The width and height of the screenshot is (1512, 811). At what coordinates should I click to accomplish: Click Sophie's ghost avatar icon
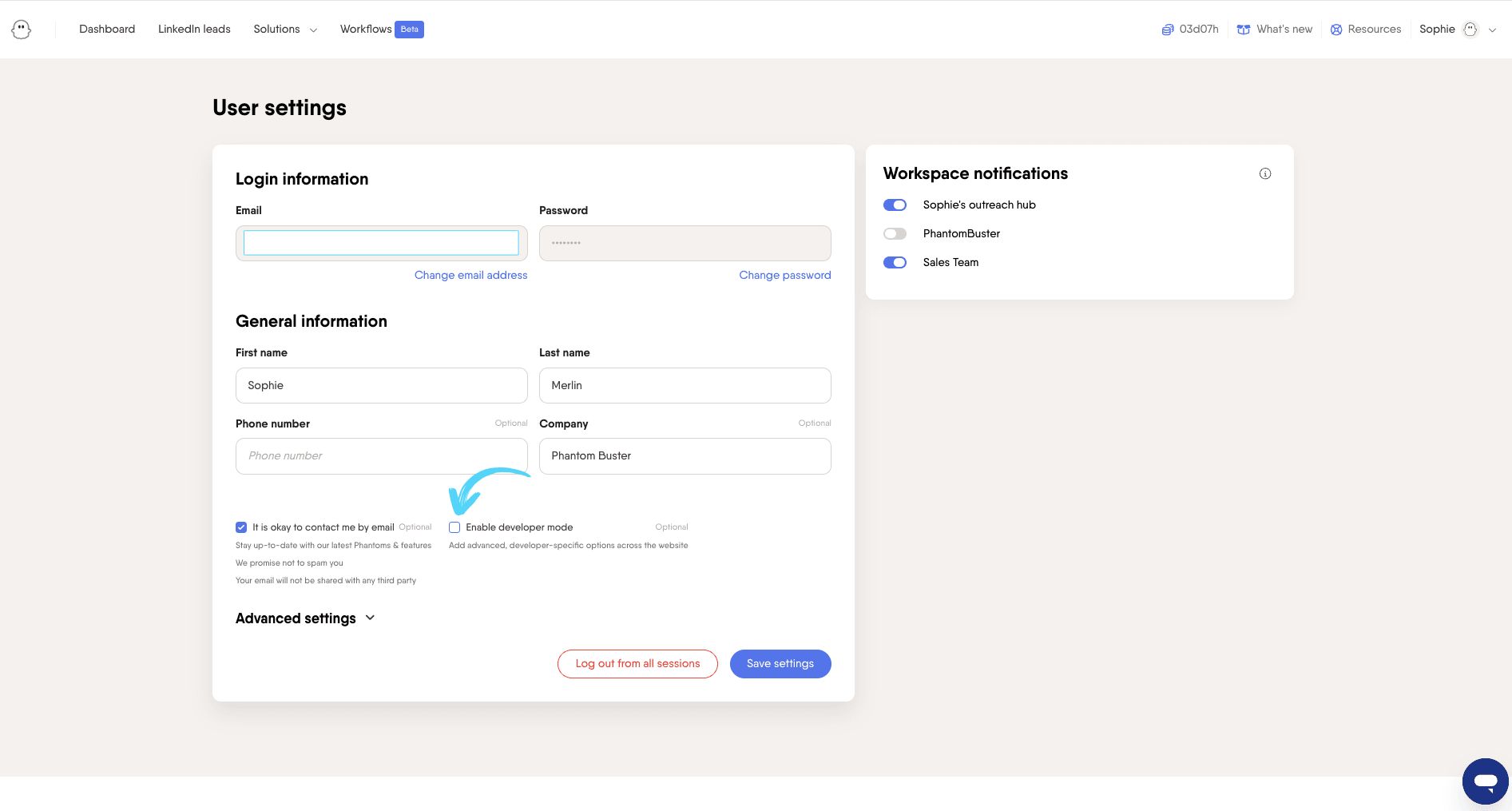click(x=1470, y=30)
